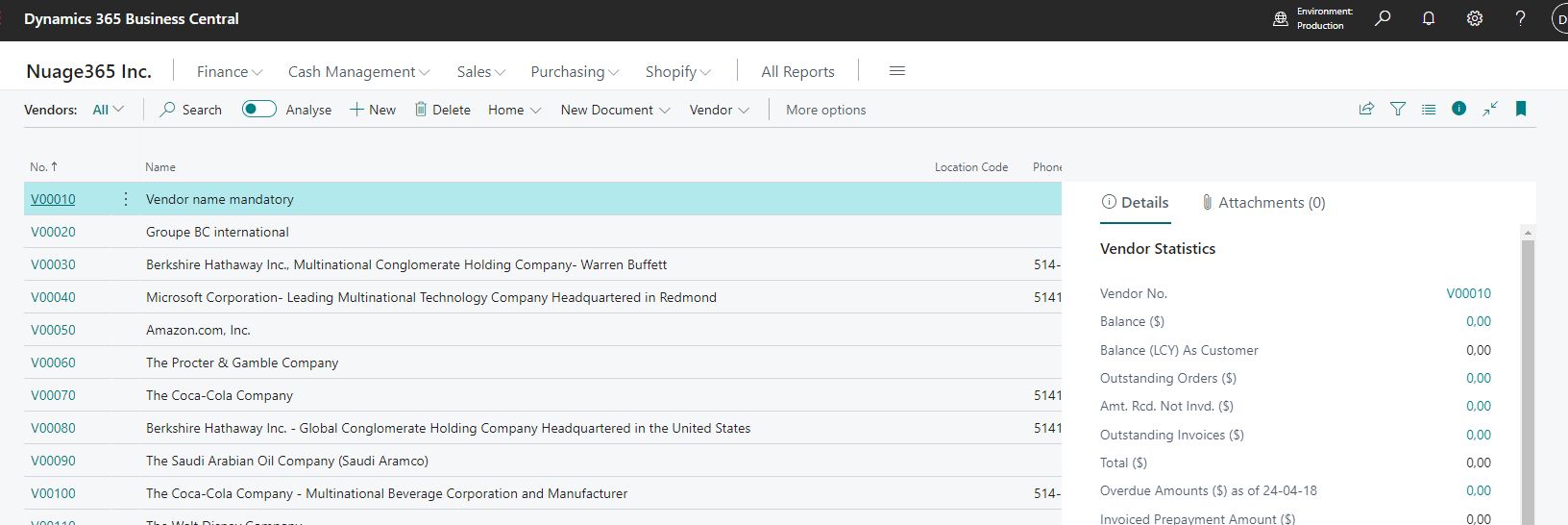Image resolution: width=1568 pixels, height=525 pixels.
Task: Open the filter pane funnel icon
Action: [x=1398, y=110]
